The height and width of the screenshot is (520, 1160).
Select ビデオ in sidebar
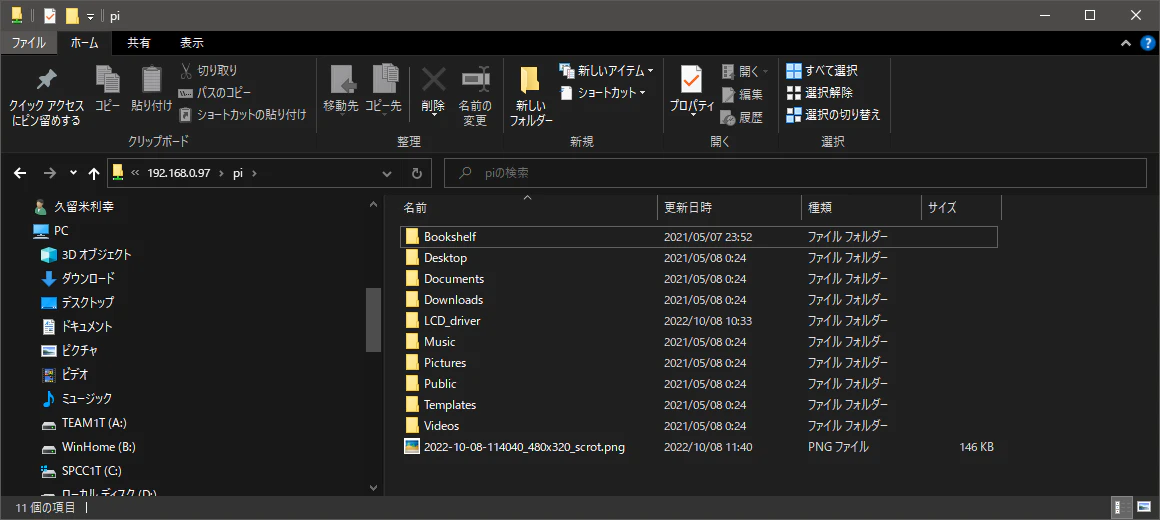[64, 374]
